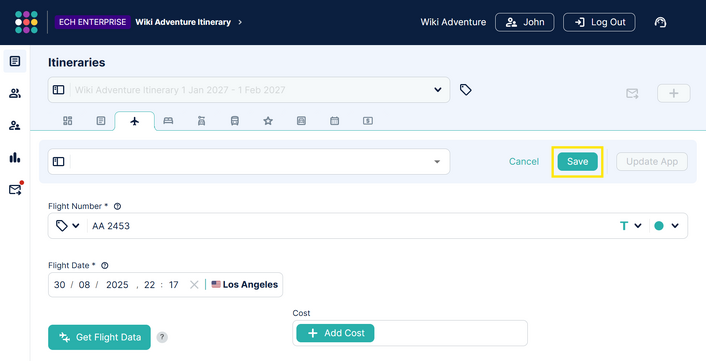Click the month value 08 in date
Screen dimensions: 706x361
pos(84,284)
